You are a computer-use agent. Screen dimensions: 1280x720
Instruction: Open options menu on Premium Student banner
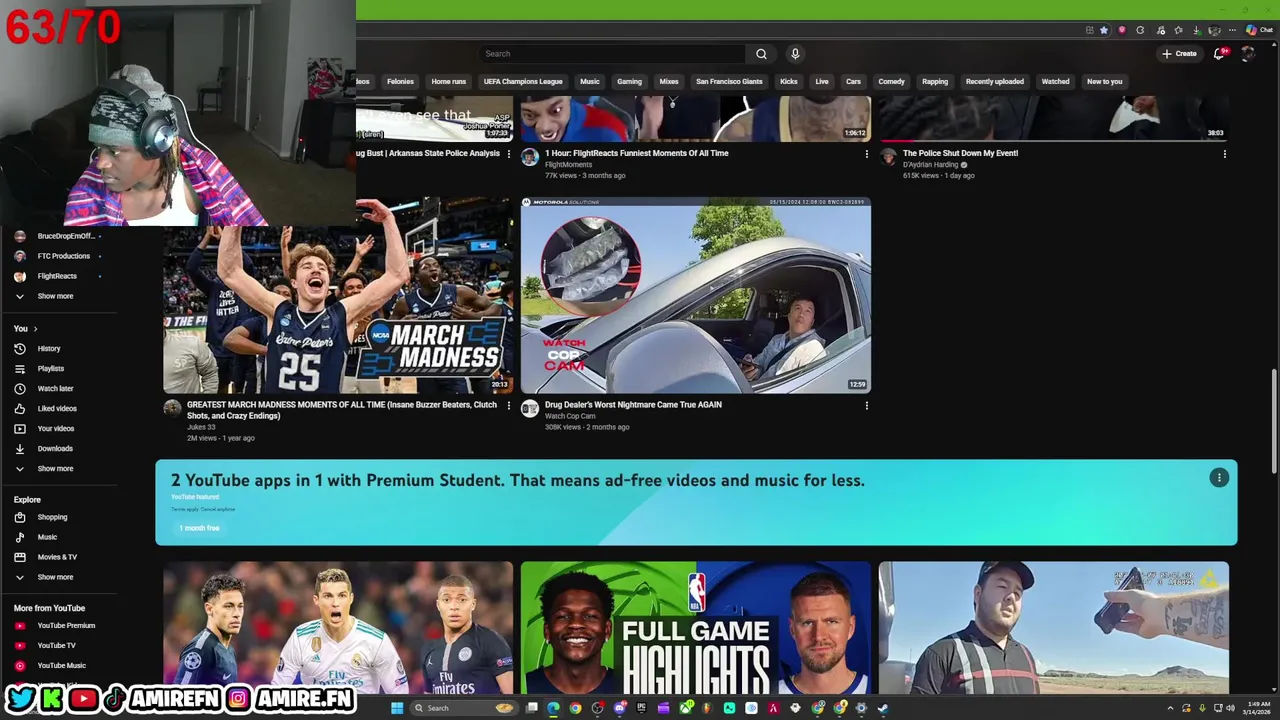point(1219,478)
